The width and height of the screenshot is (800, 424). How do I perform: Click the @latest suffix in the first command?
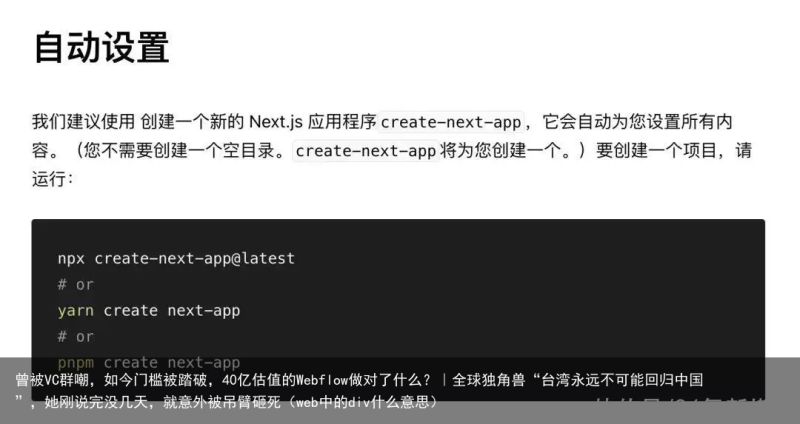coord(263,258)
